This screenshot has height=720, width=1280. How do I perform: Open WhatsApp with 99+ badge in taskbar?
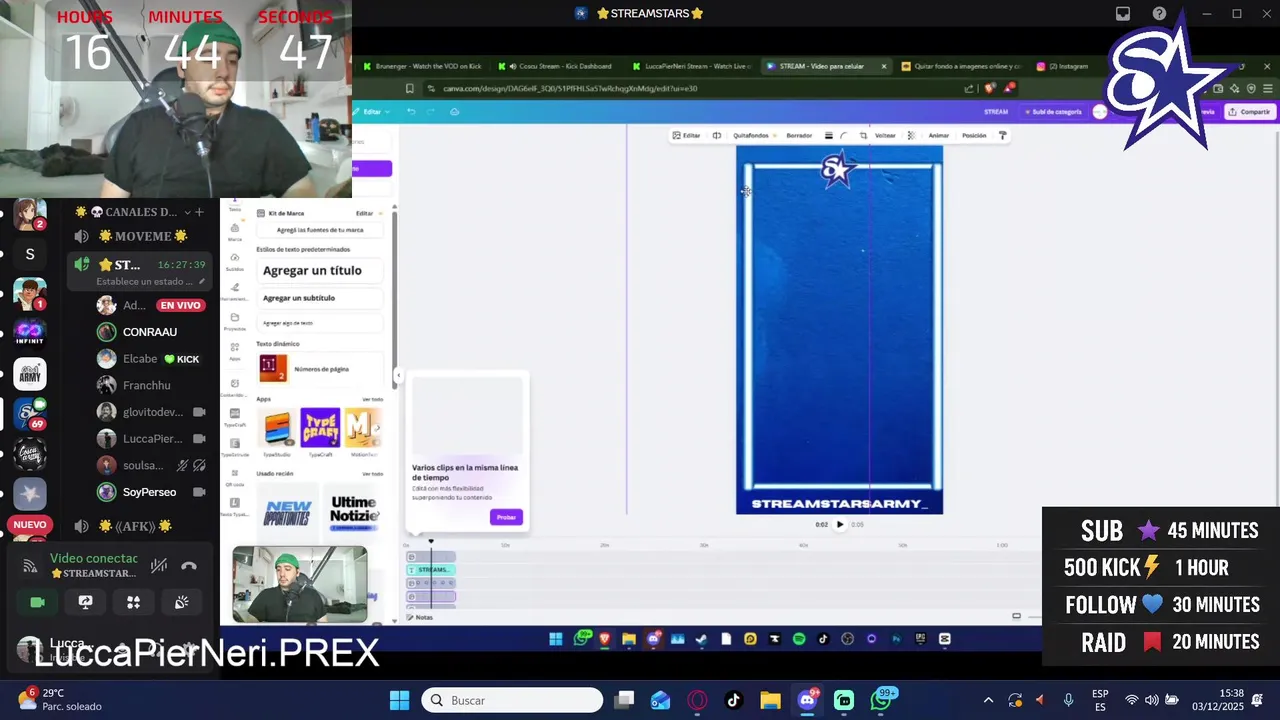click(x=881, y=699)
